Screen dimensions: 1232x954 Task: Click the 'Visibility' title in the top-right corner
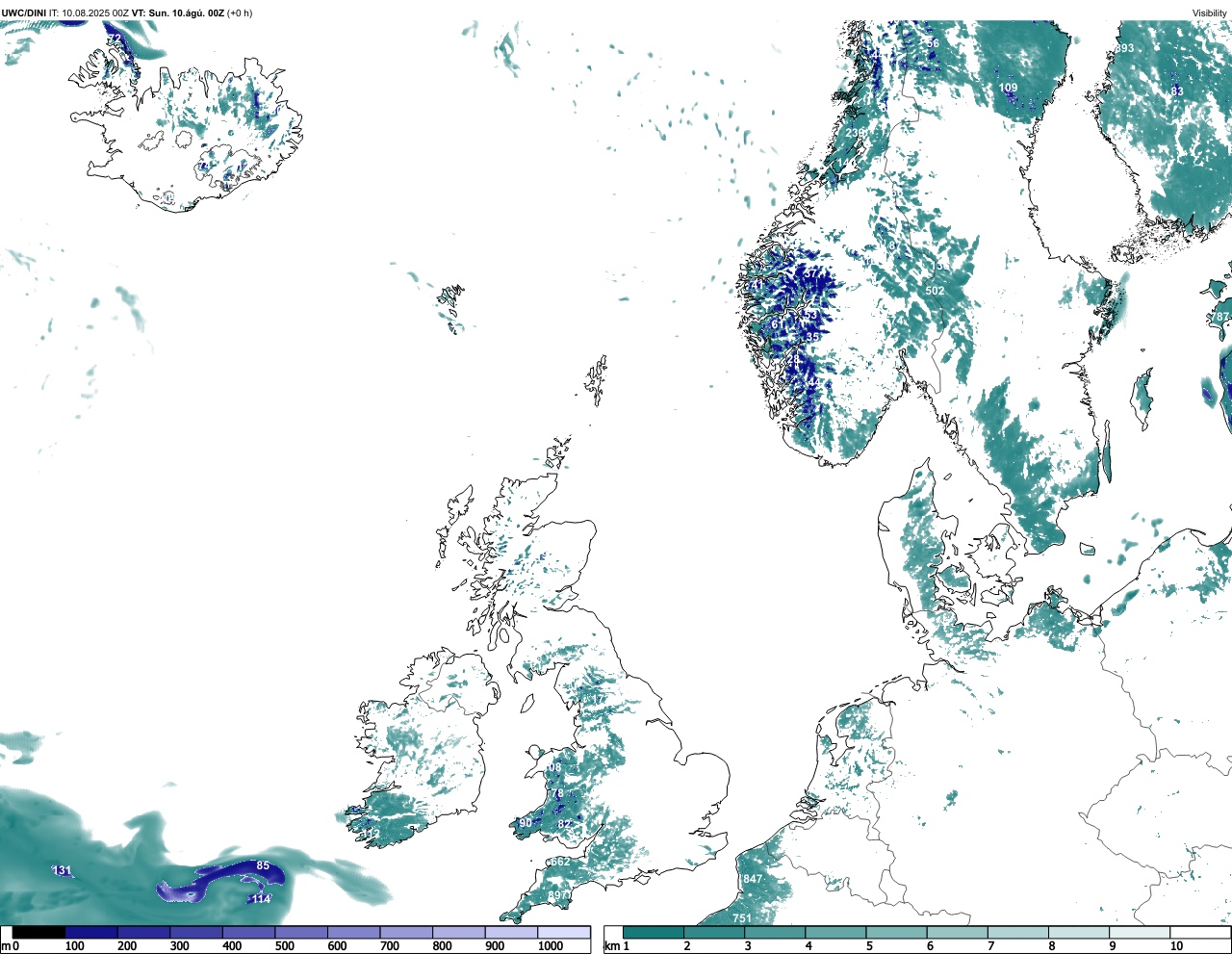(1210, 13)
